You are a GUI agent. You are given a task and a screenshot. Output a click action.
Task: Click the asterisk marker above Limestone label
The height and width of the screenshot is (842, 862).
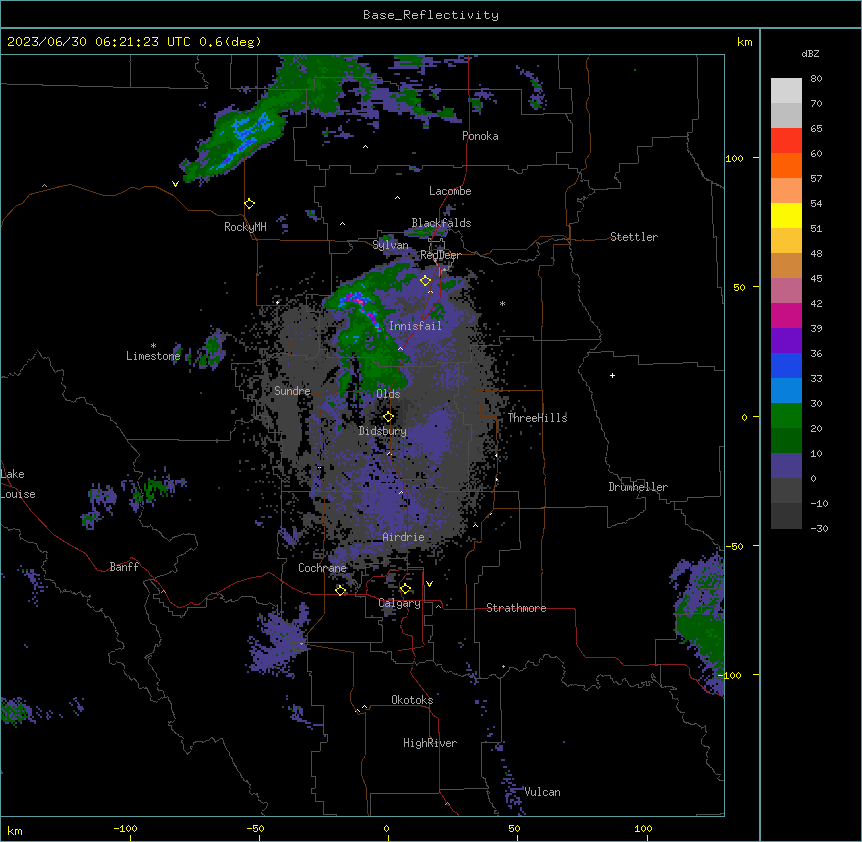(x=153, y=346)
